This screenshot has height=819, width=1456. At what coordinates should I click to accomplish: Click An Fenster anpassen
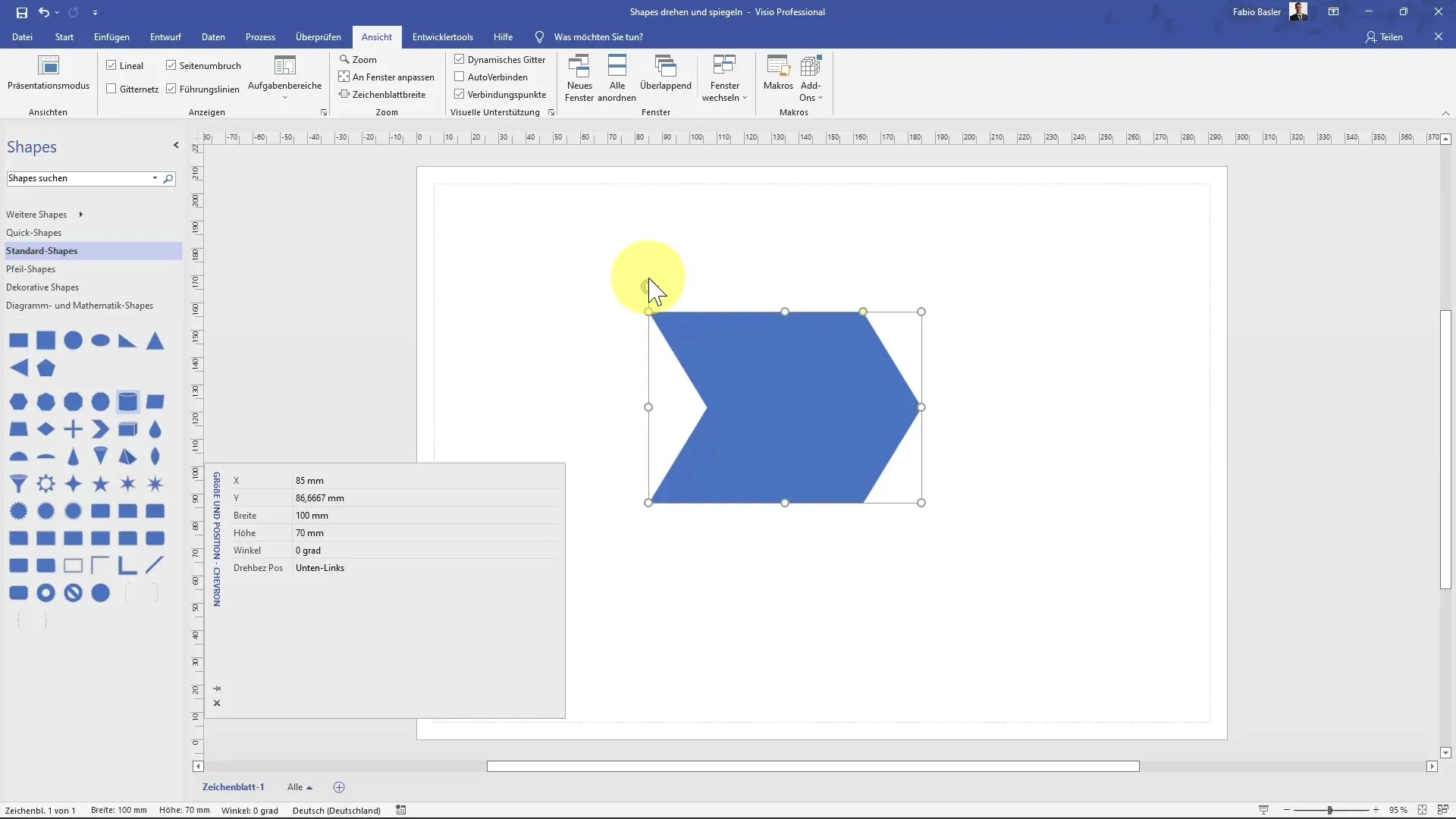(387, 77)
